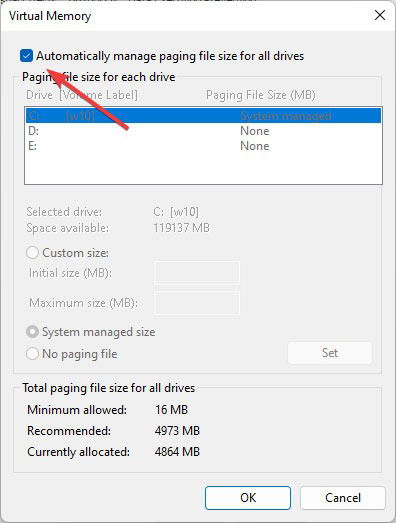Select the No paging file option

(x=32, y=354)
